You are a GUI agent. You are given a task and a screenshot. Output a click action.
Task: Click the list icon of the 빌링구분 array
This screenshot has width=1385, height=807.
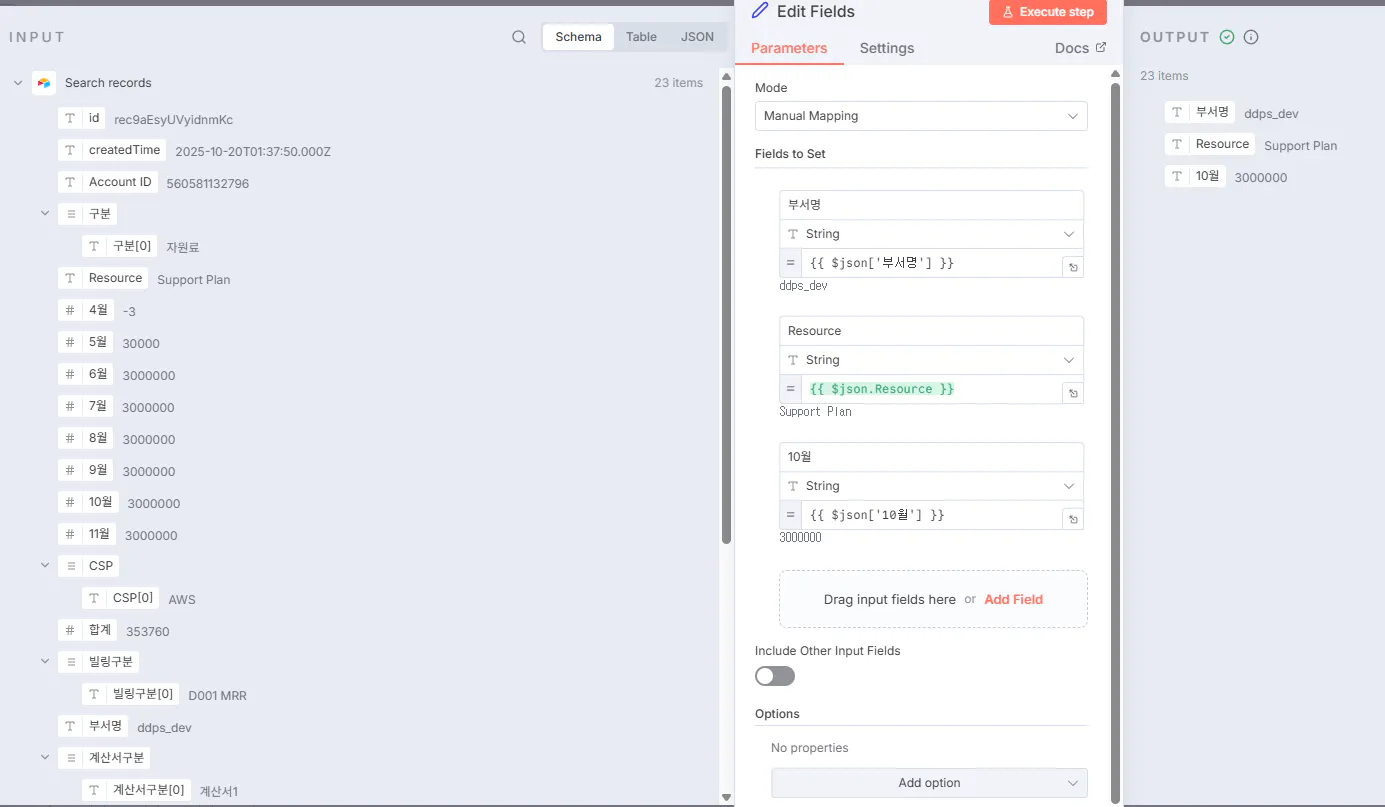(70, 662)
